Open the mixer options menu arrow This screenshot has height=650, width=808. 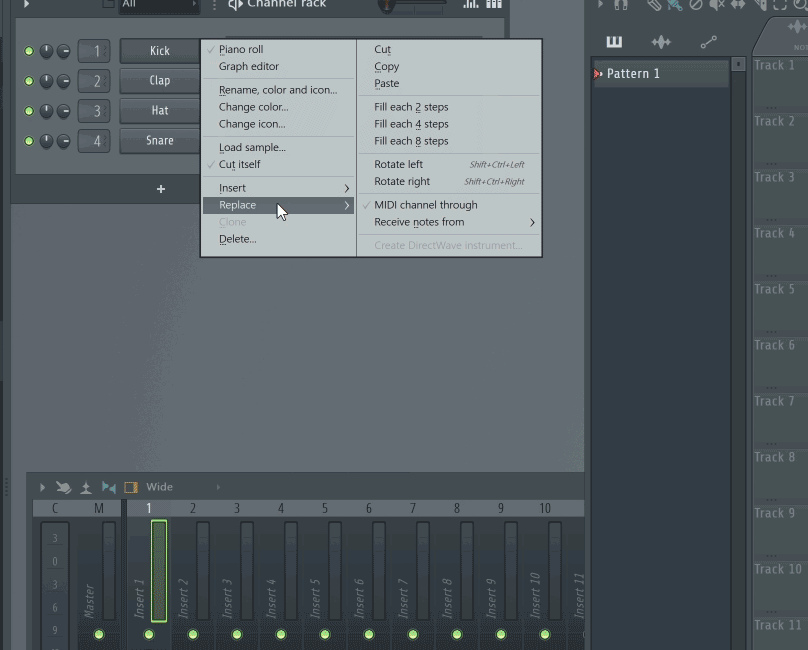click(x=42, y=487)
